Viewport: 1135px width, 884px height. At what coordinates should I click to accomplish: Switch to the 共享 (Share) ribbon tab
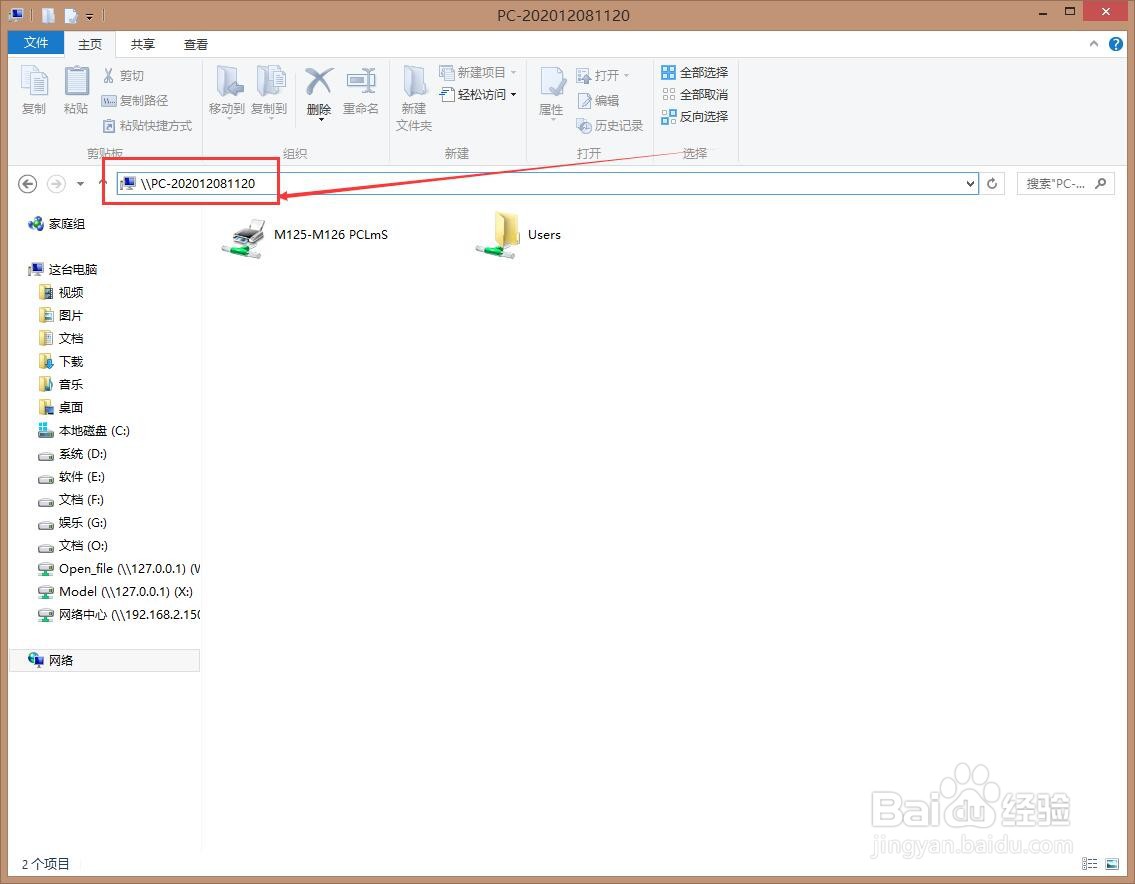[143, 44]
